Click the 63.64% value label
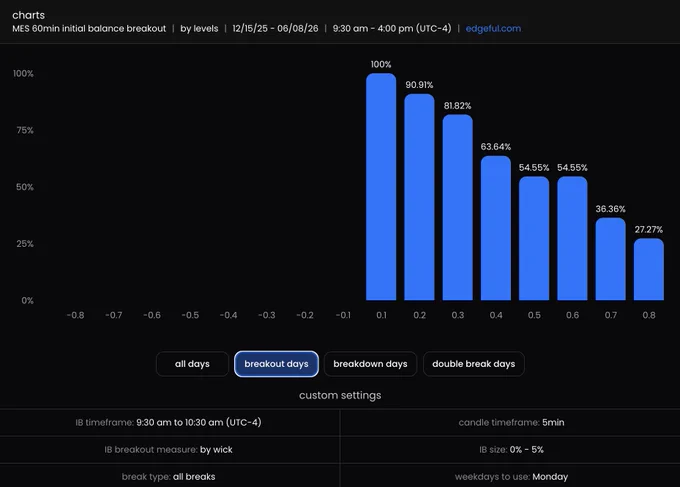The width and height of the screenshot is (680, 487). click(x=496, y=147)
